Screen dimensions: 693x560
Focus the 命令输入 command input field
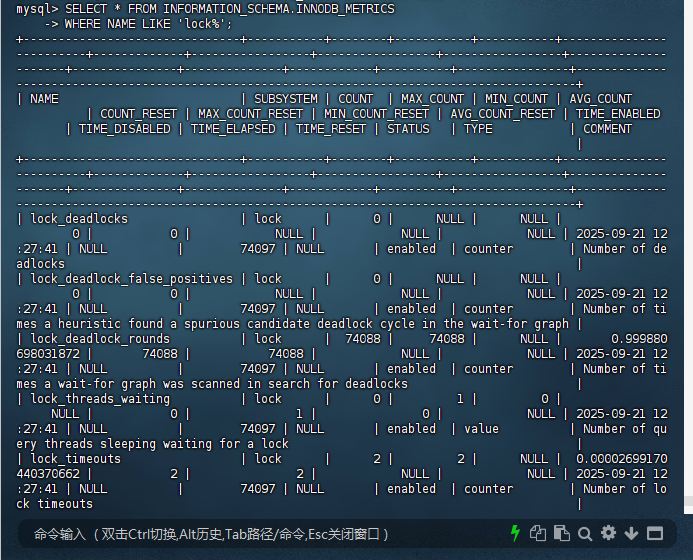pos(265,534)
